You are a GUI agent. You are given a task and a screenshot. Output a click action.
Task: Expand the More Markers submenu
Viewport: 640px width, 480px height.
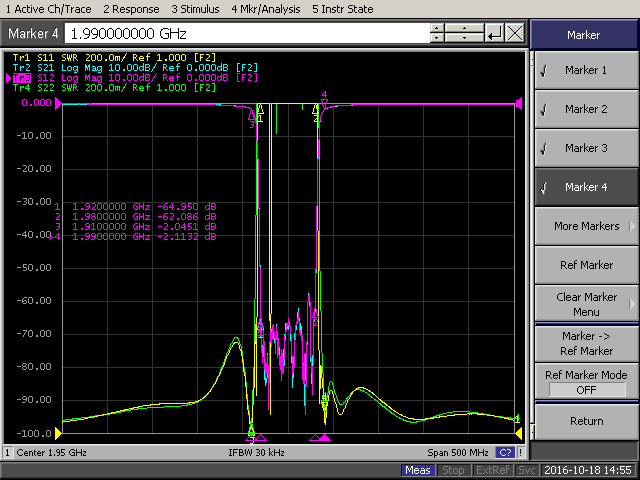585,226
